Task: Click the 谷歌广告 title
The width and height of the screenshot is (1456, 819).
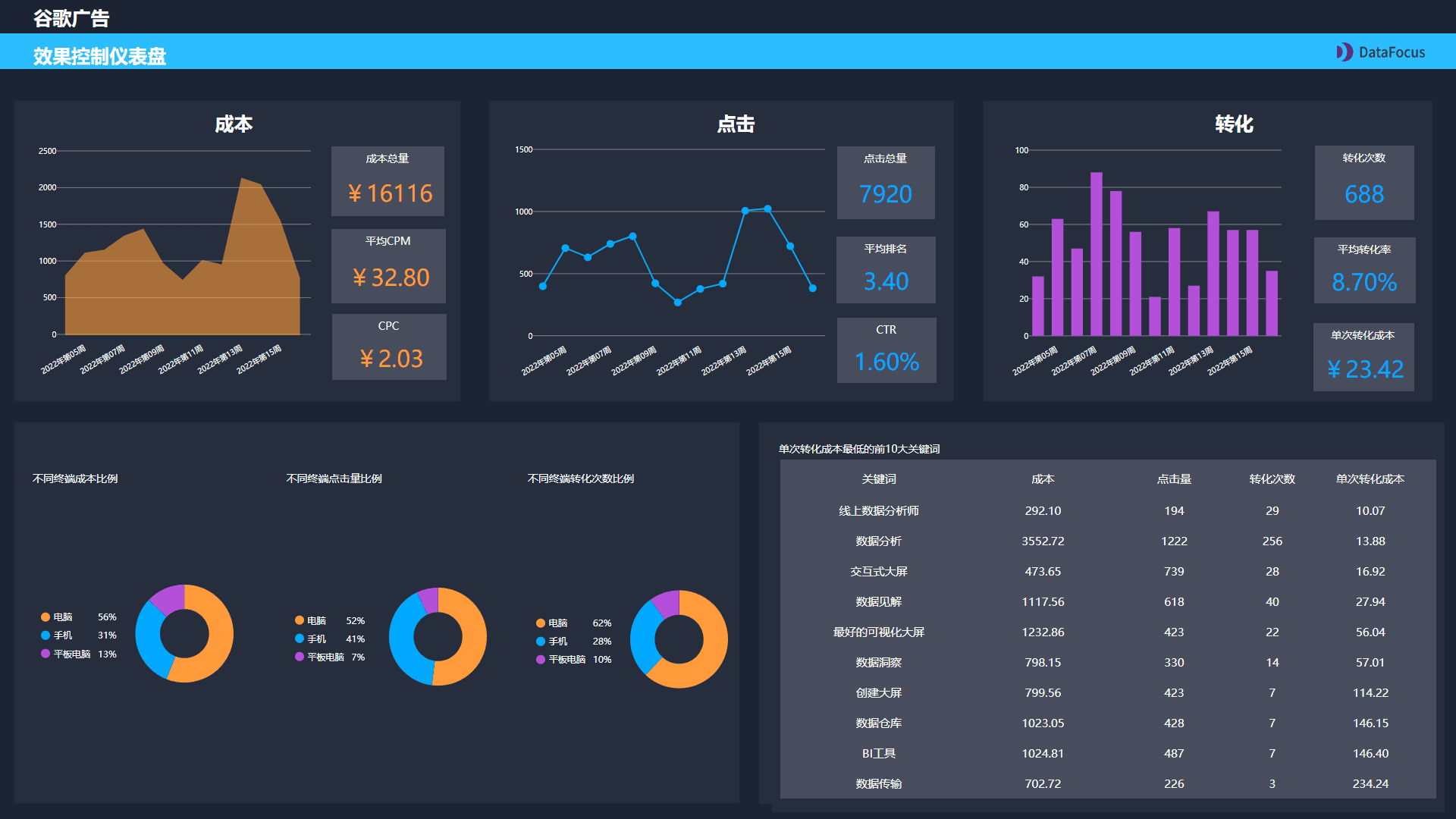Action: [71, 18]
